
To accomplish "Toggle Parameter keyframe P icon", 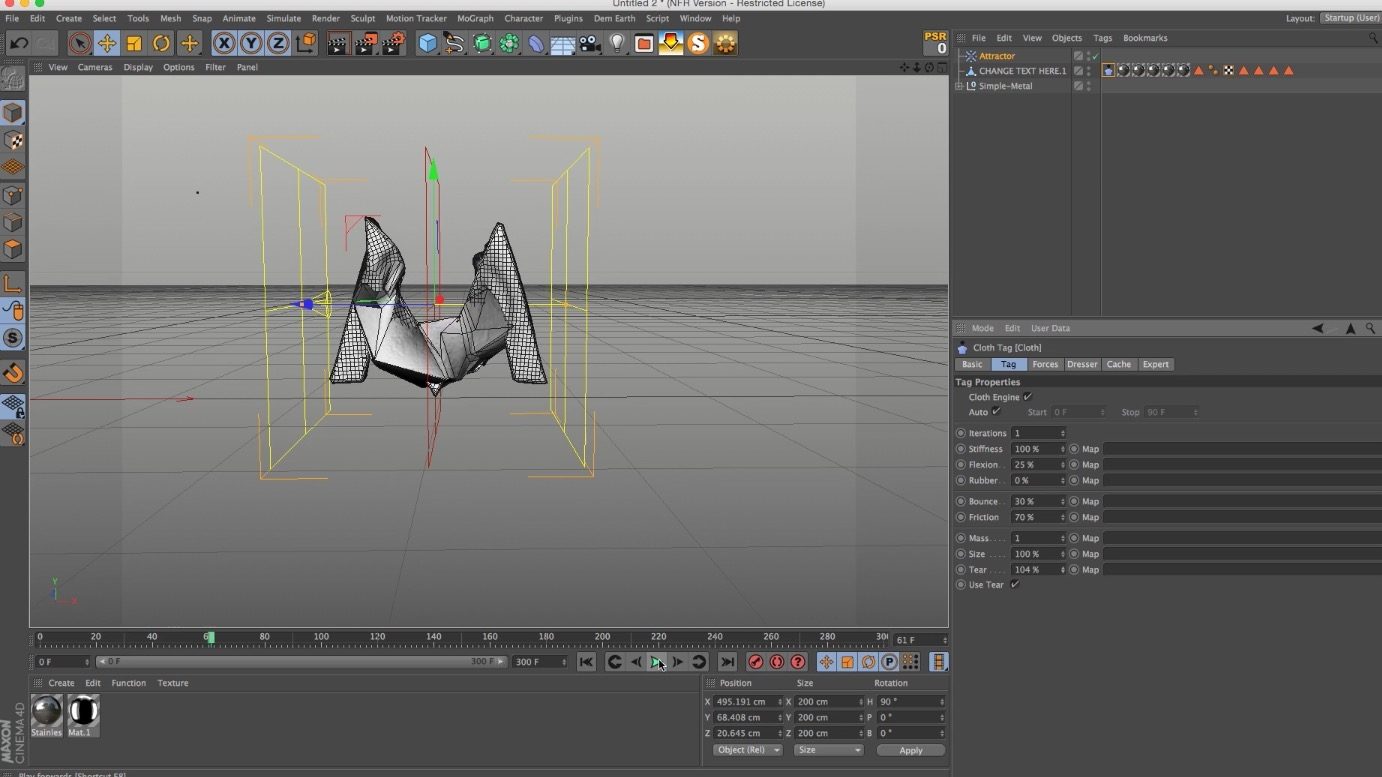I will pyautogui.click(x=889, y=662).
